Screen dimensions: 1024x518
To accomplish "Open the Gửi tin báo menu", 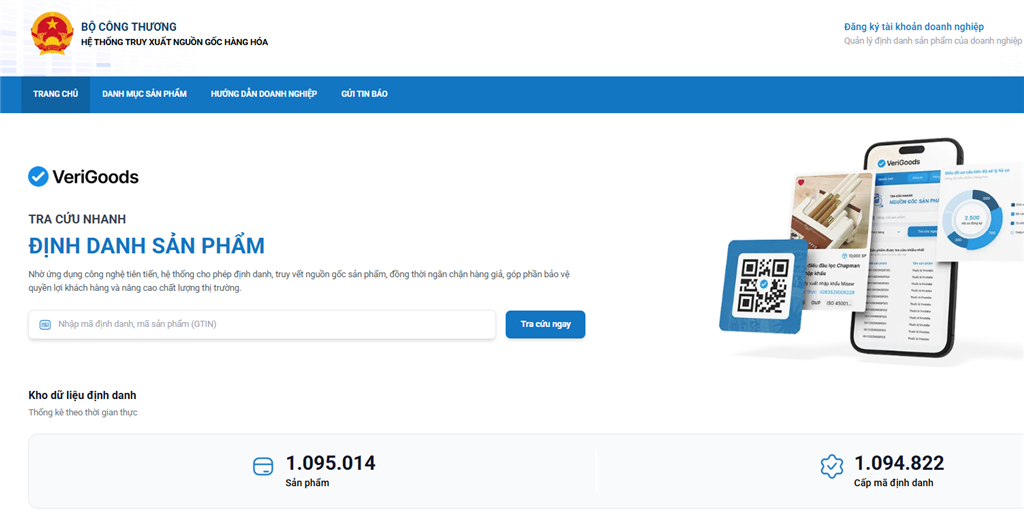I will (364, 94).
